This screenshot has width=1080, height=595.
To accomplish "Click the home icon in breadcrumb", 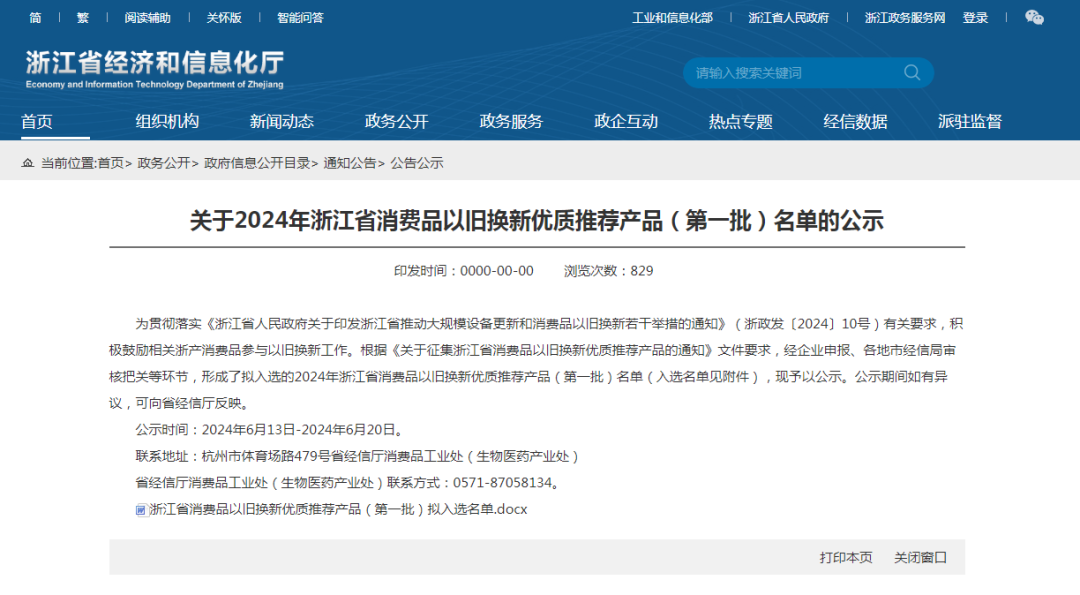I will tap(27, 163).
